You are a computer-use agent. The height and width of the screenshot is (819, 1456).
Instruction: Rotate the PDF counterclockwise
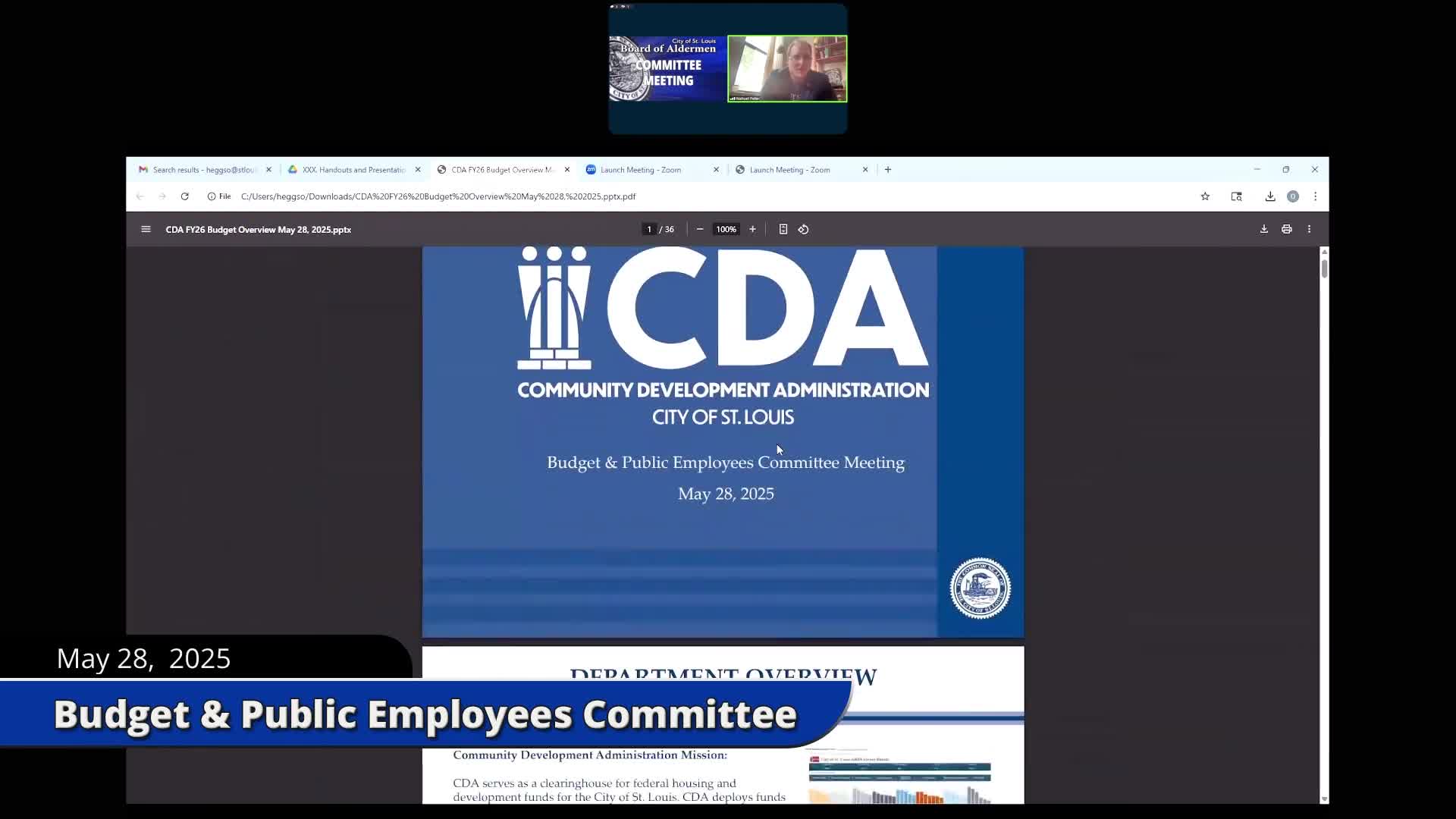click(x=804, y=229)
